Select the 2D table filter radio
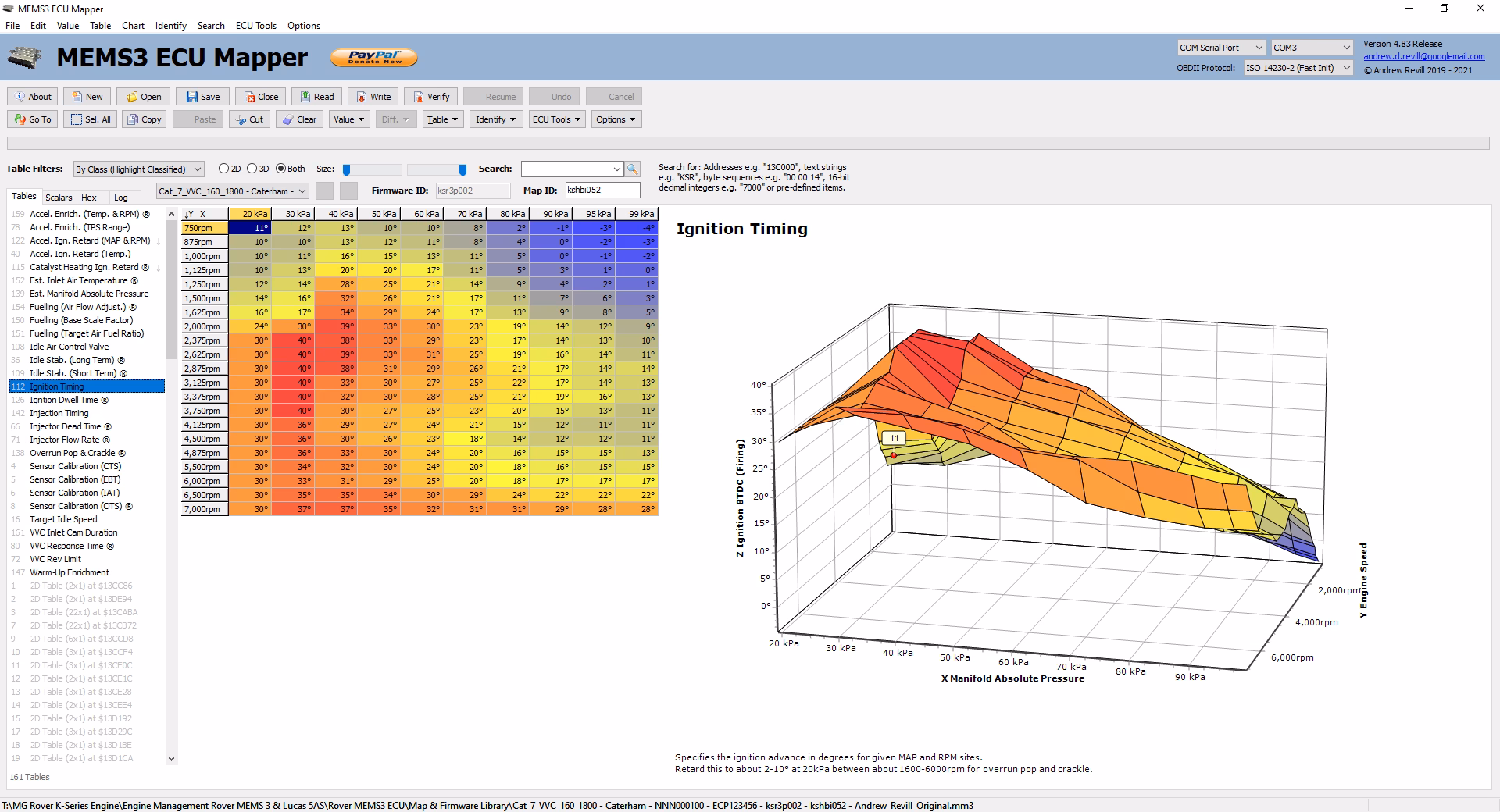 point(224,169)
